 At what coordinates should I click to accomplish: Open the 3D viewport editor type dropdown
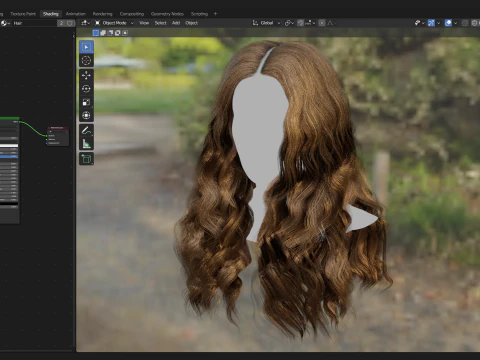85,23
